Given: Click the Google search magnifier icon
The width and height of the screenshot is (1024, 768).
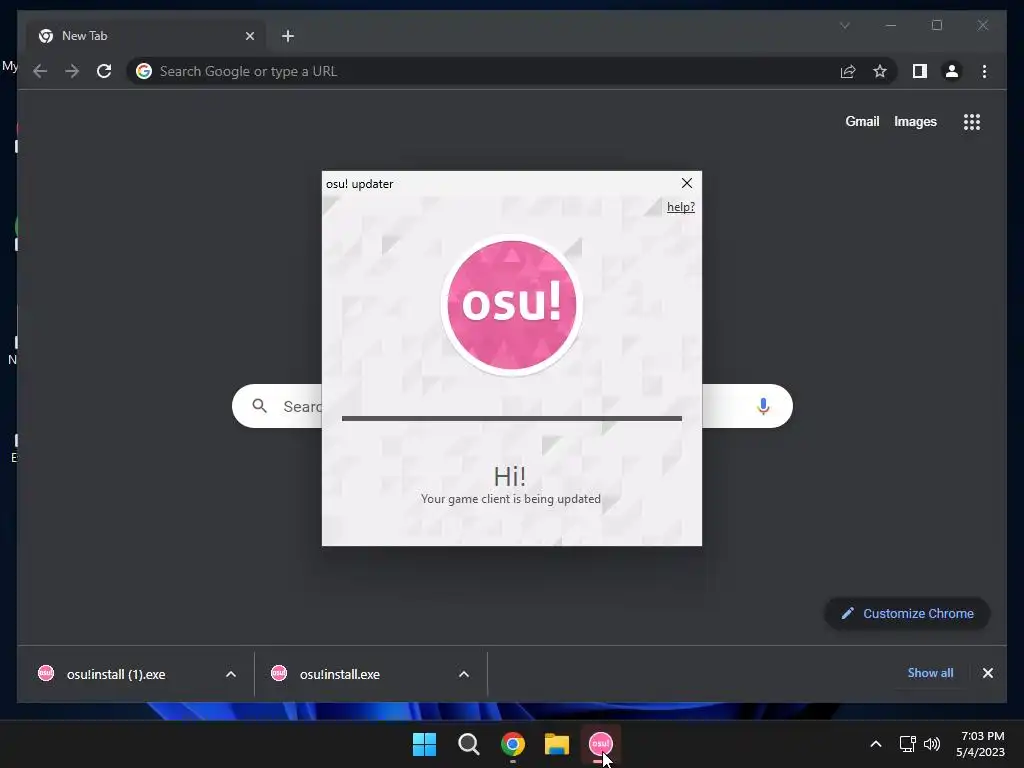Looking at the screenshot, I should tap(259, 406).
